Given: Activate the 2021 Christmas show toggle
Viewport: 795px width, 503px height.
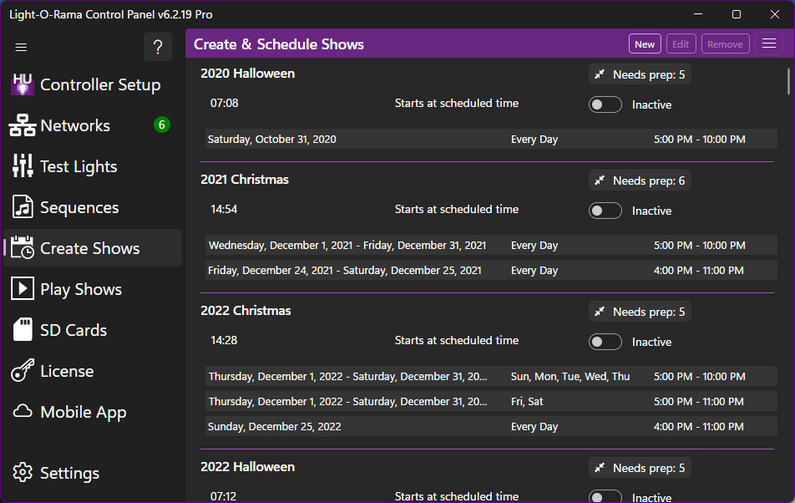Looking at the screenshot, I should point(605,210).
